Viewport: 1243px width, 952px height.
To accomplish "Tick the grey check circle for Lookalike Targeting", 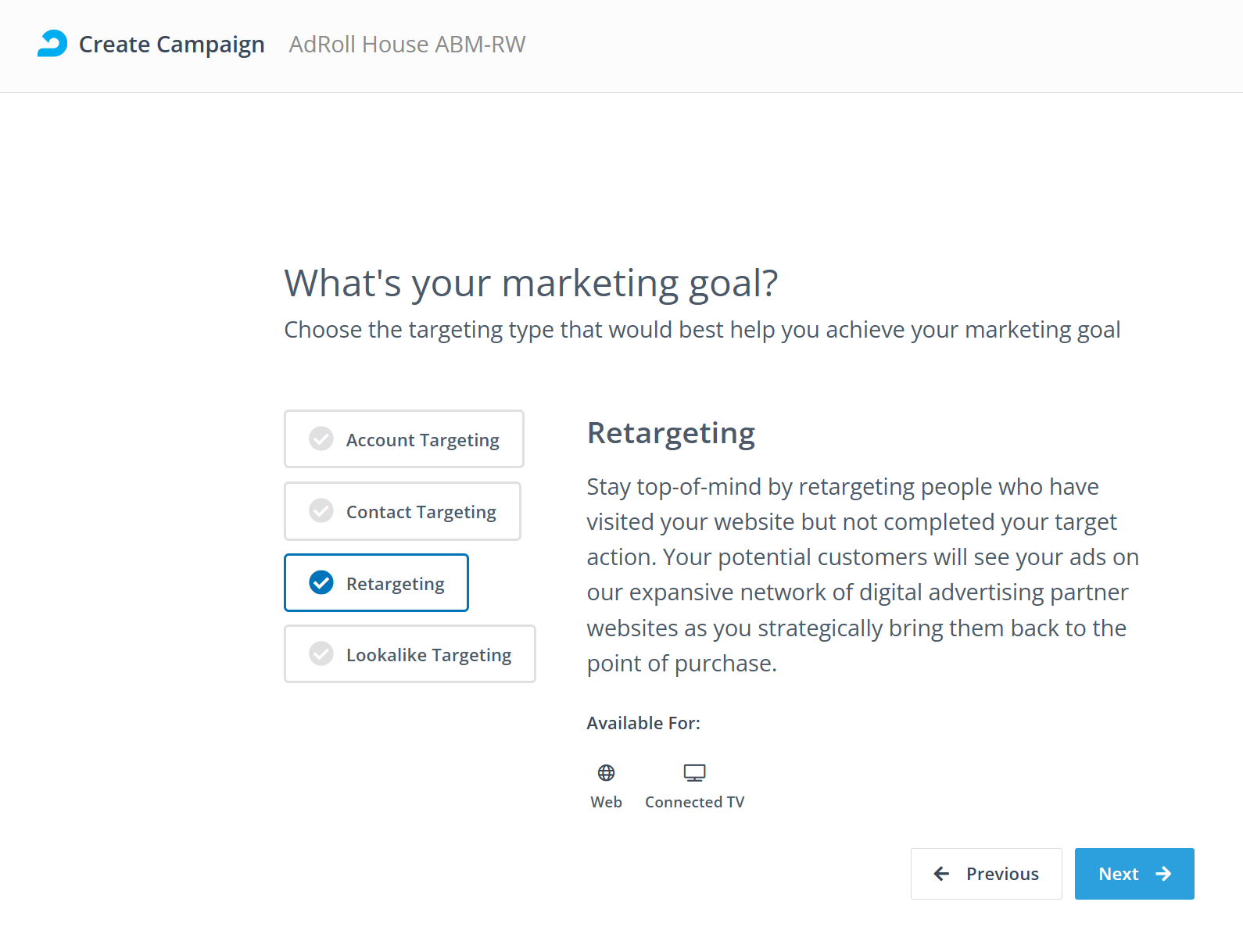I will coord(321,654).
